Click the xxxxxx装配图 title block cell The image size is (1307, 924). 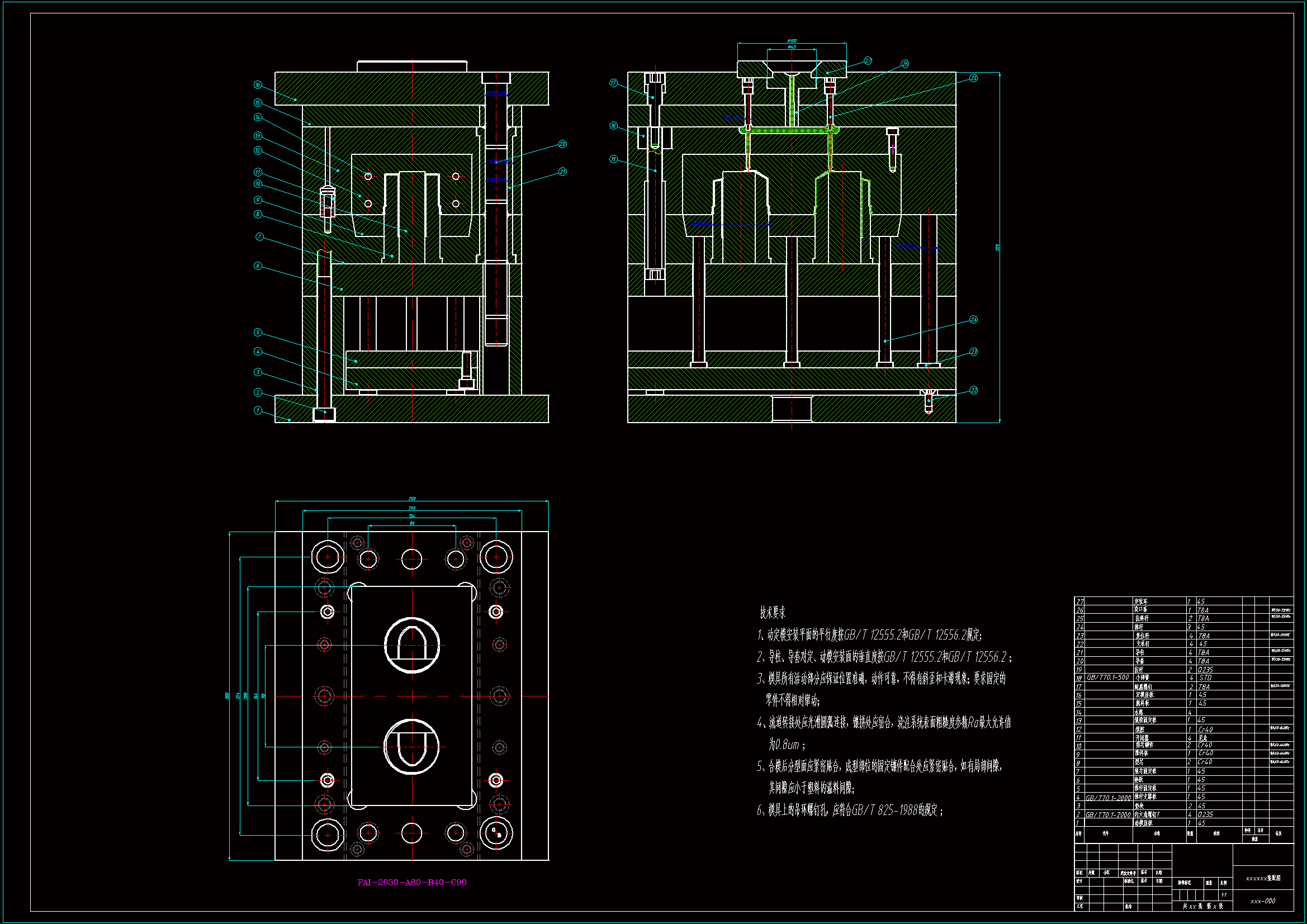[x=1263, y=878]
